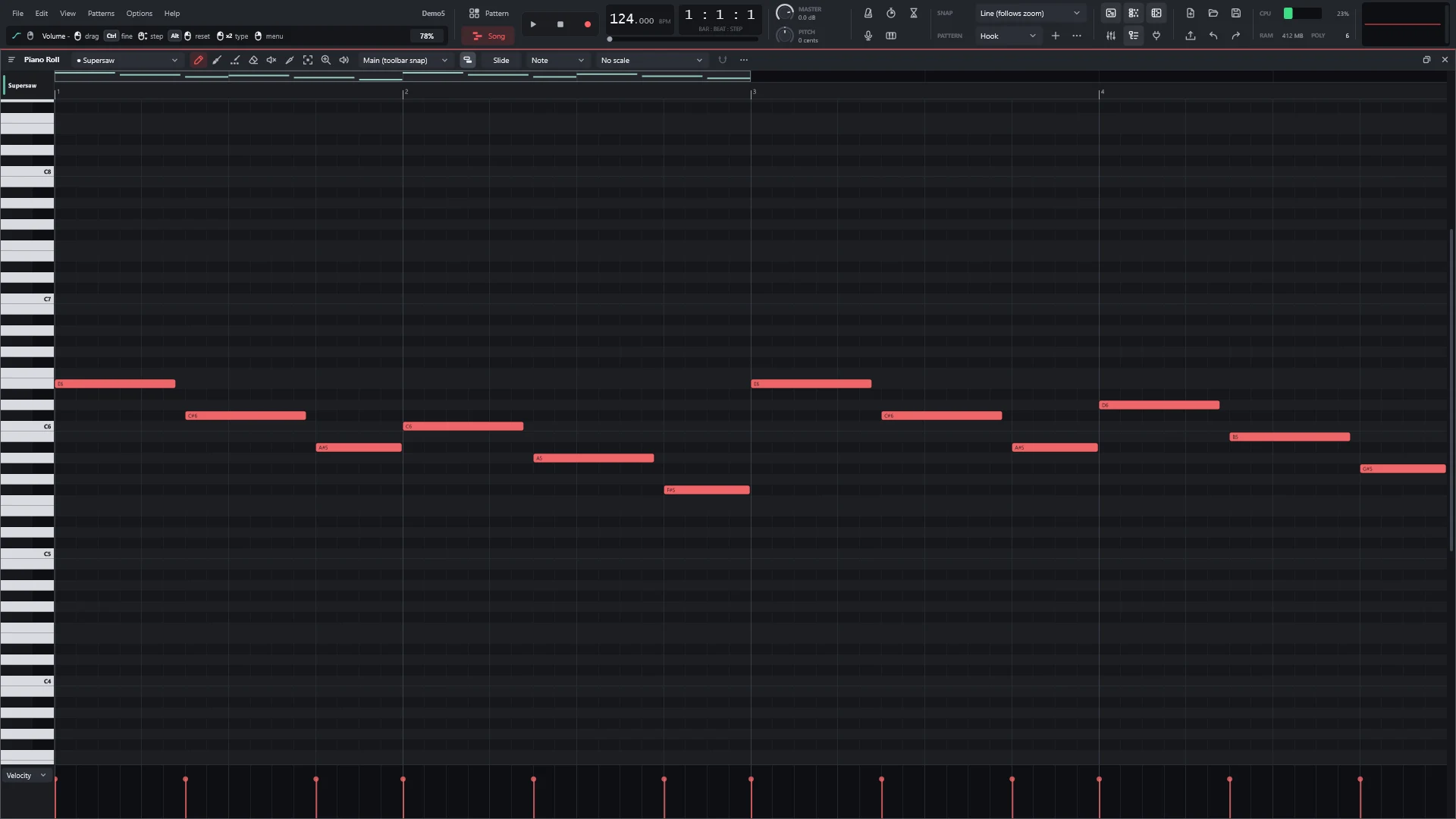Expand the No scale dropdown

coord(651,60)
